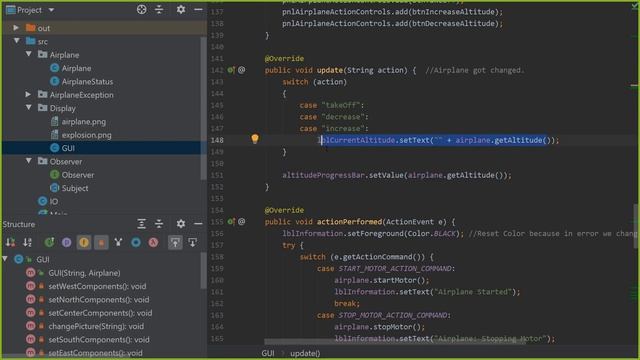Screen dimensions: 640x360
Task: Click the update() breadcrumb at editor bottom
Action: 305,353
